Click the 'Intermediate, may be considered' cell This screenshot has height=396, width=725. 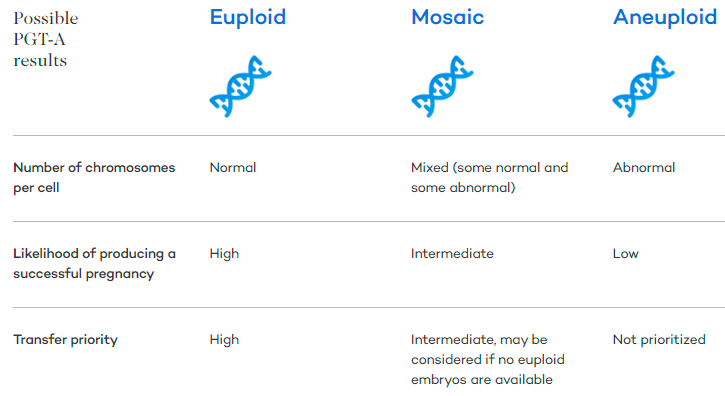(488, 359)
